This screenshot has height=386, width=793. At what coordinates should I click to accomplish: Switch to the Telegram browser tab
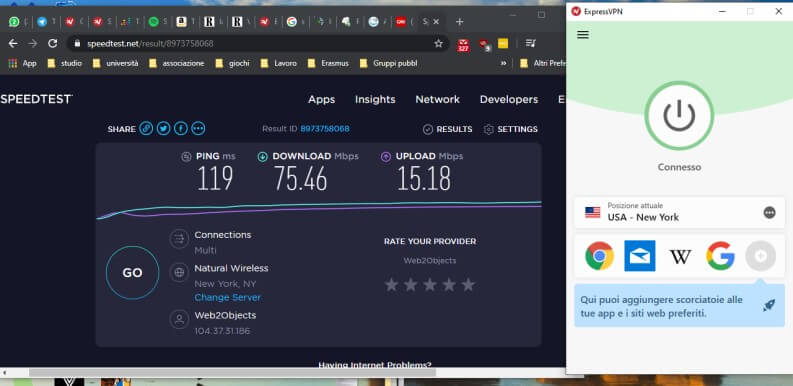point(42,22)
